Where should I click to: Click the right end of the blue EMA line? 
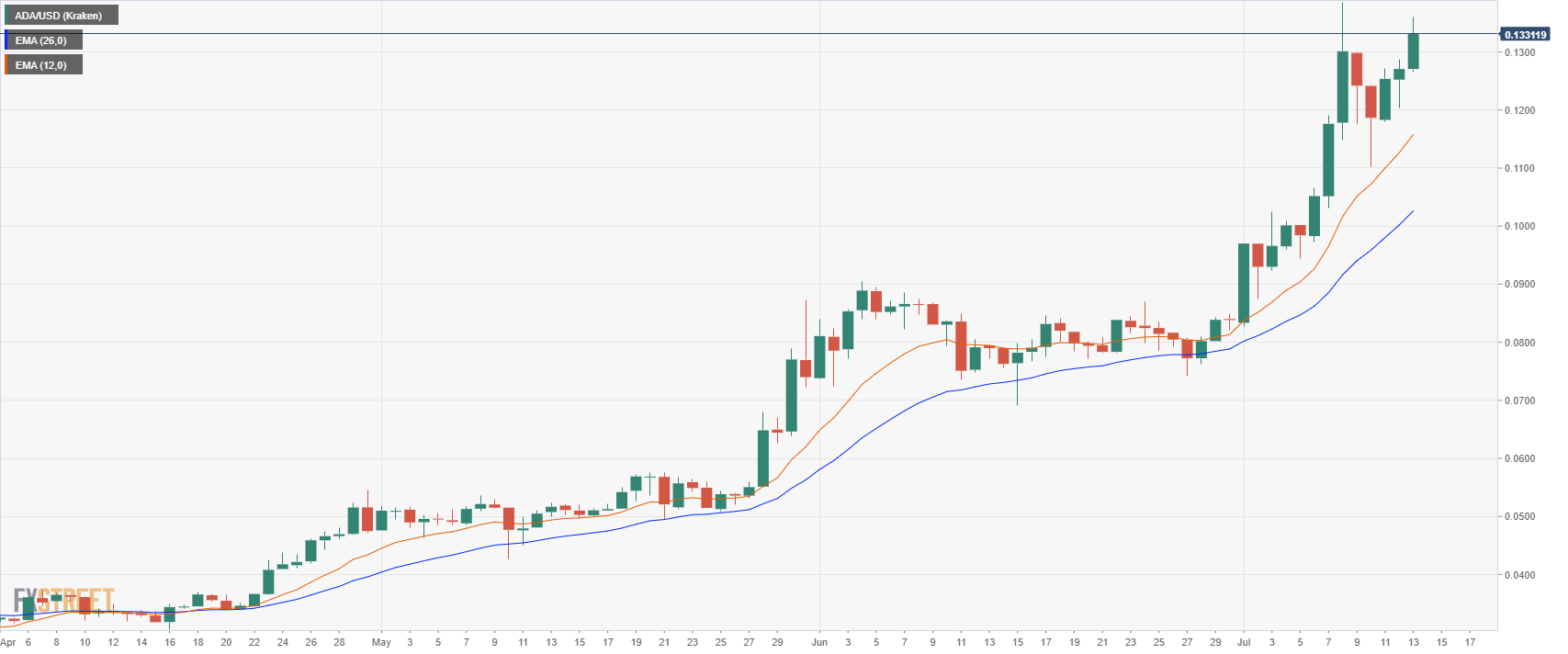pos(1412,212)
